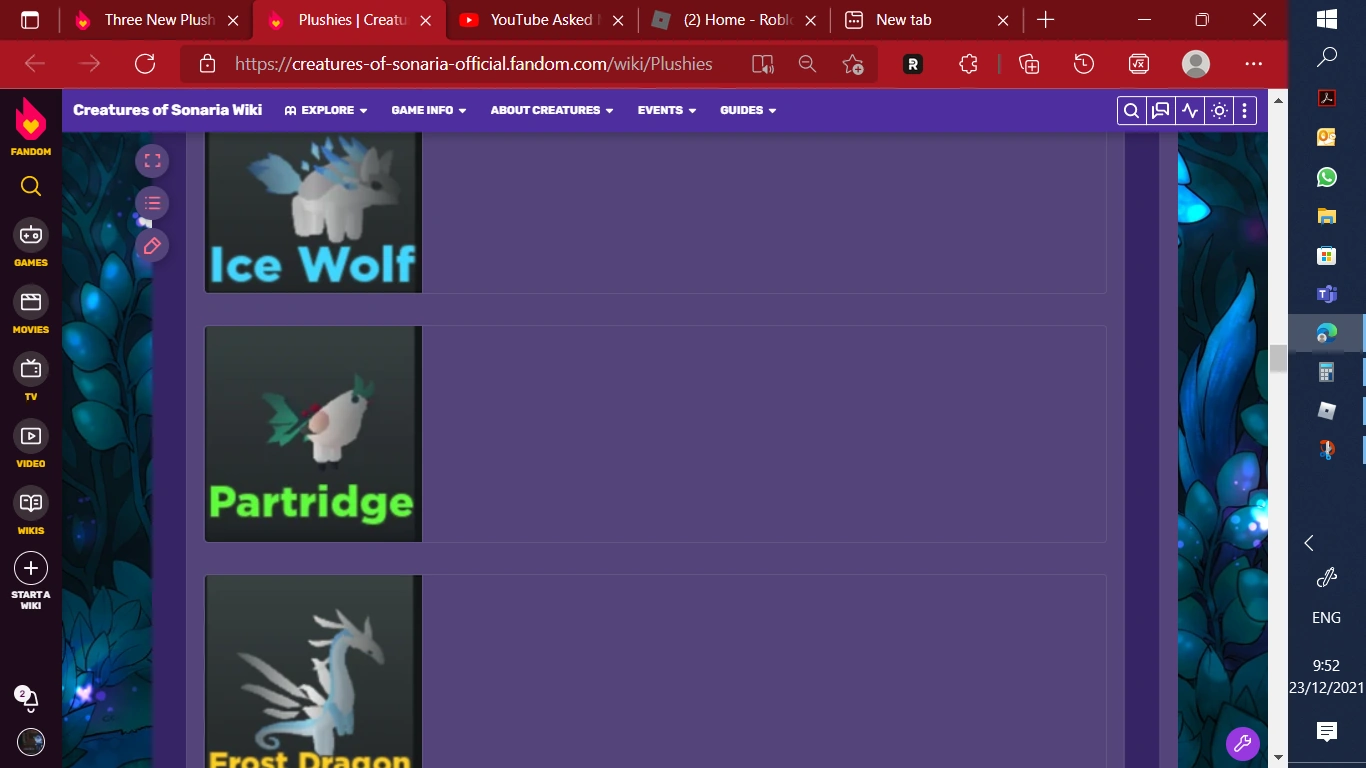Open the Partridge plushie thumbnail
This screenshot has width=1366, height=768.
313,433
